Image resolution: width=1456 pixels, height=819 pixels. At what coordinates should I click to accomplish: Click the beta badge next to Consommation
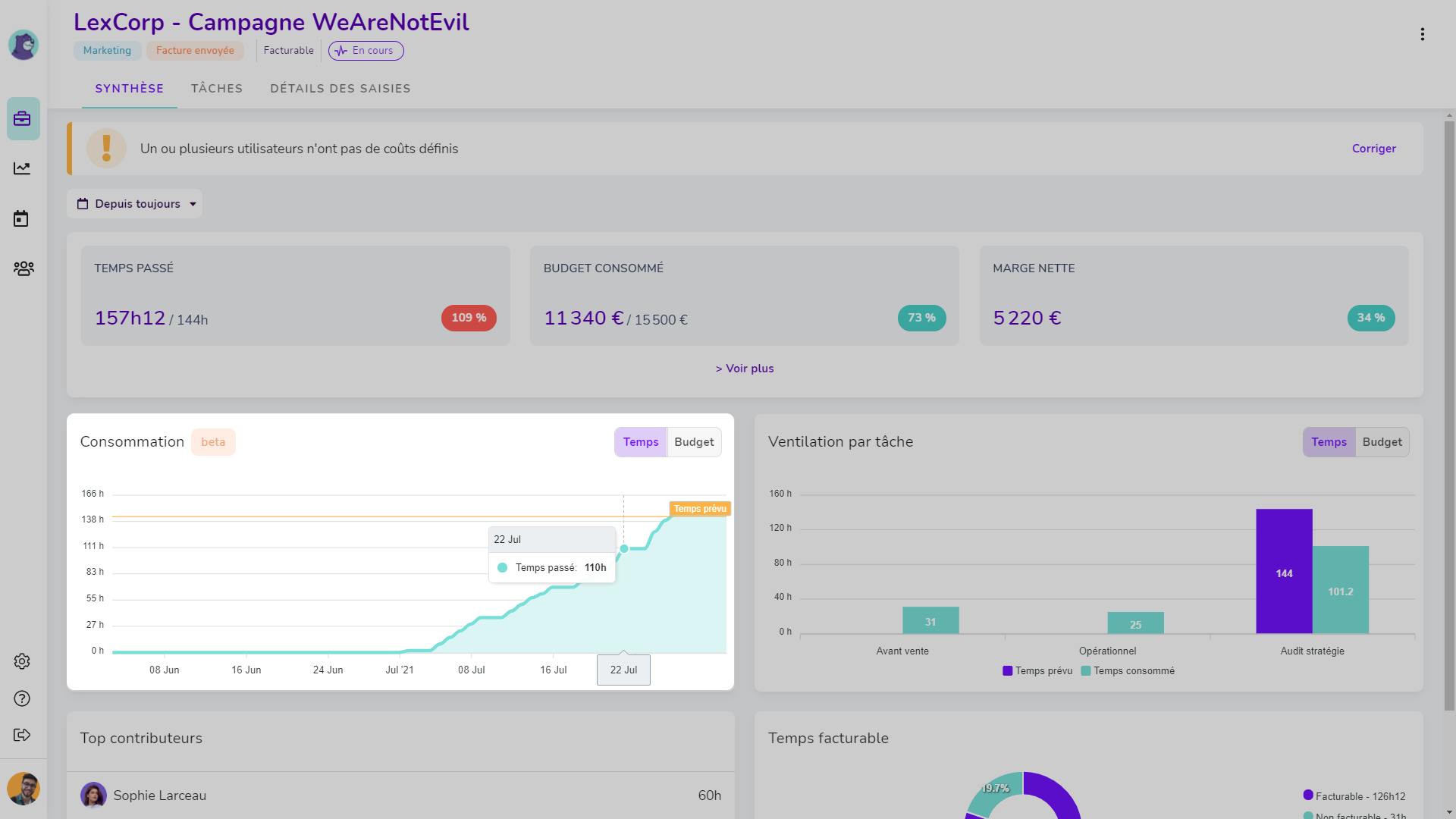(x=213, y=442)
